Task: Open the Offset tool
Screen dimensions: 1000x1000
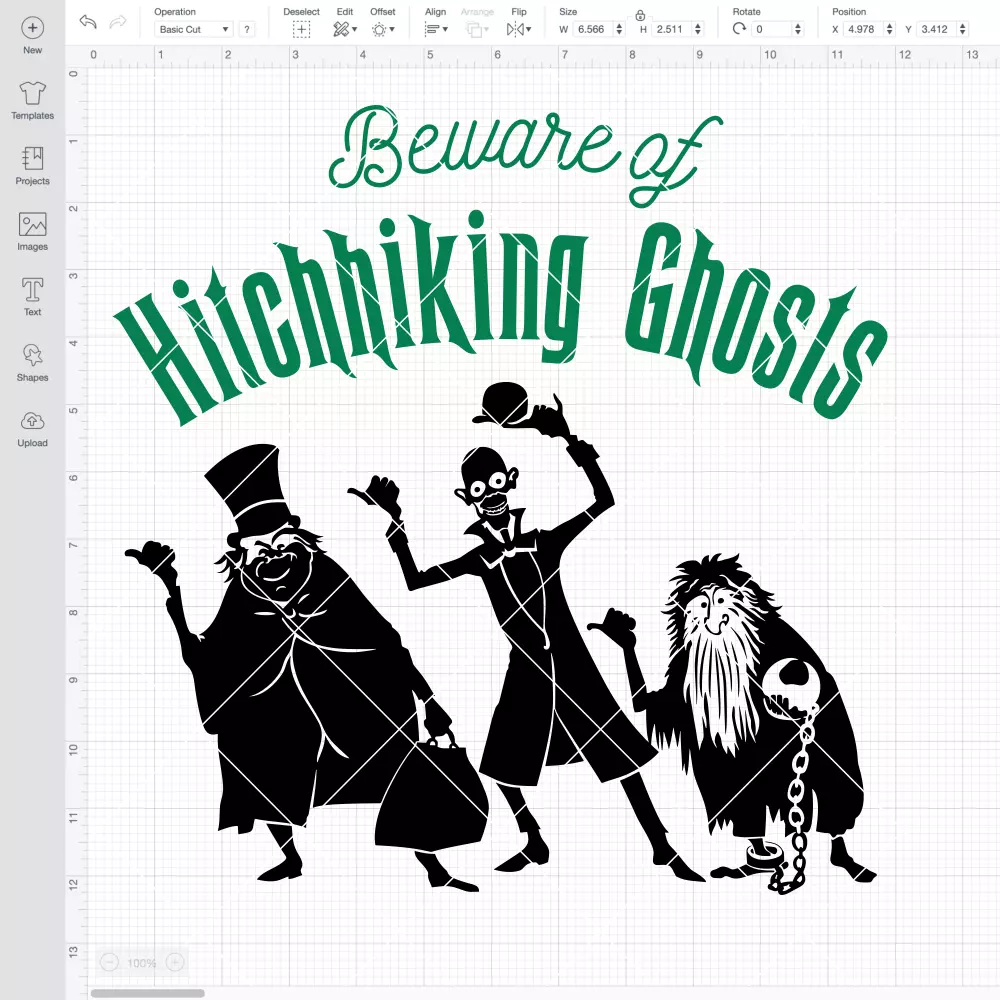Action: point(383,29)
